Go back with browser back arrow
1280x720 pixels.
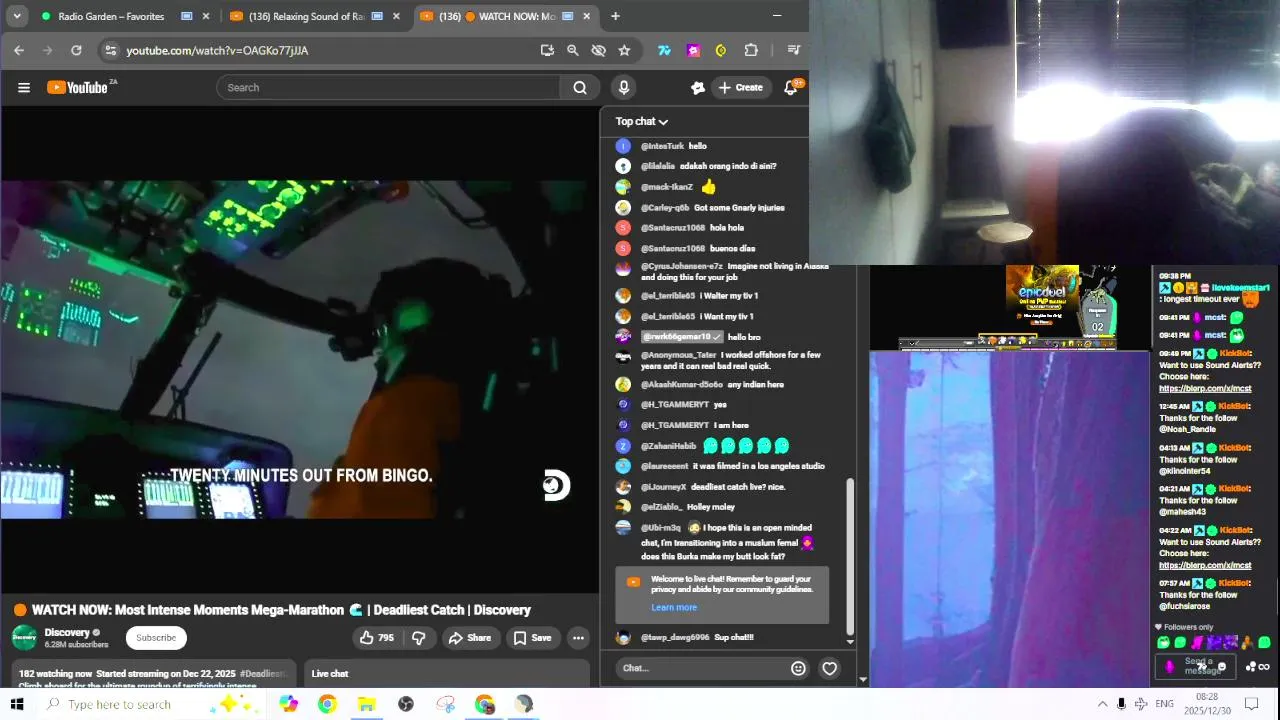[19, 50]
